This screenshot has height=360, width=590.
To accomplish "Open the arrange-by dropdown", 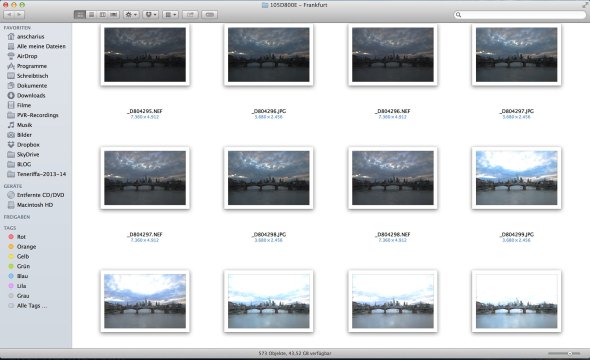I will pos(170,15).
